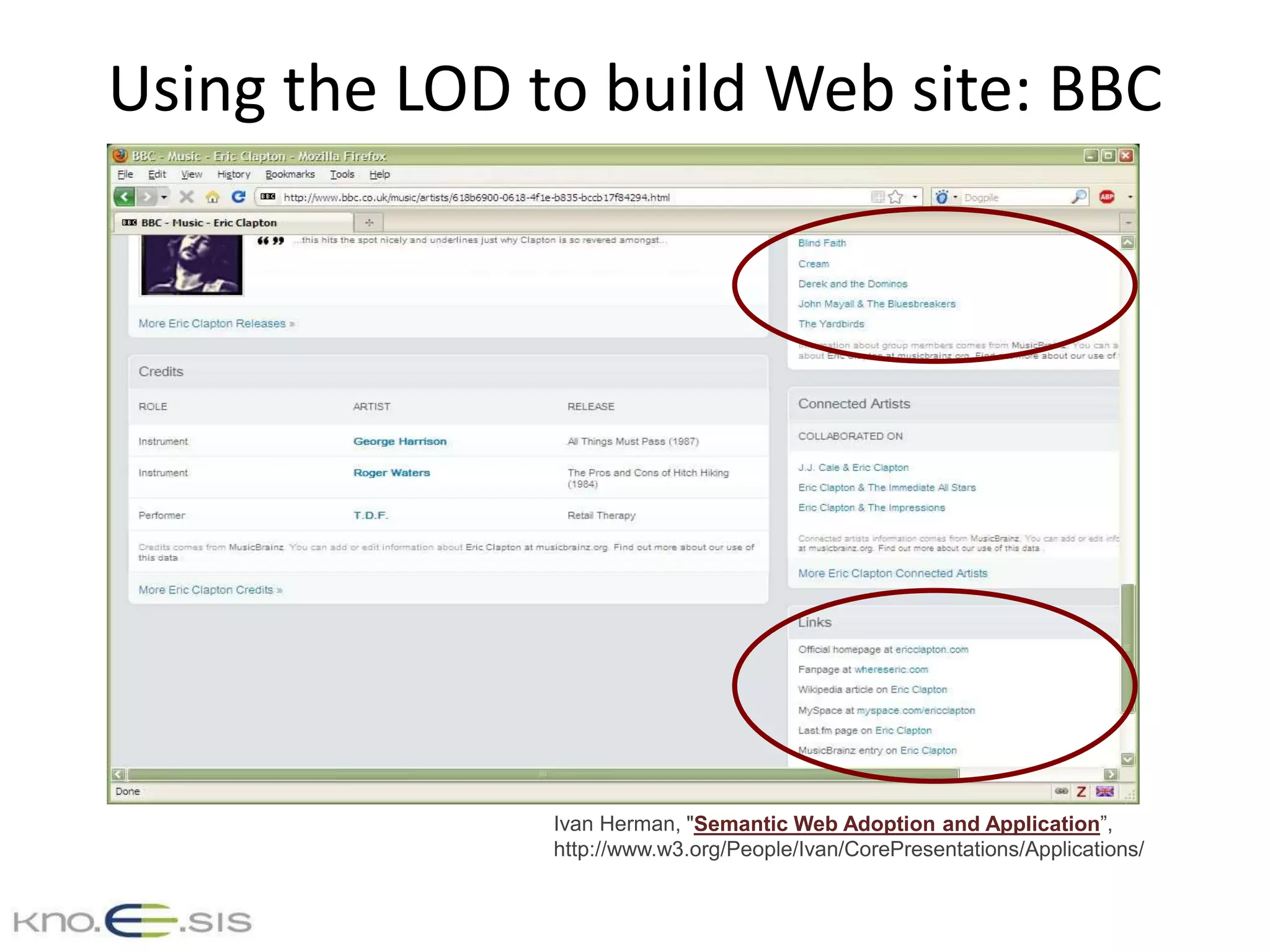This screenshot has width=1270, height=952.
Task: Open the Edit menu
Action: tap(157, 174)
